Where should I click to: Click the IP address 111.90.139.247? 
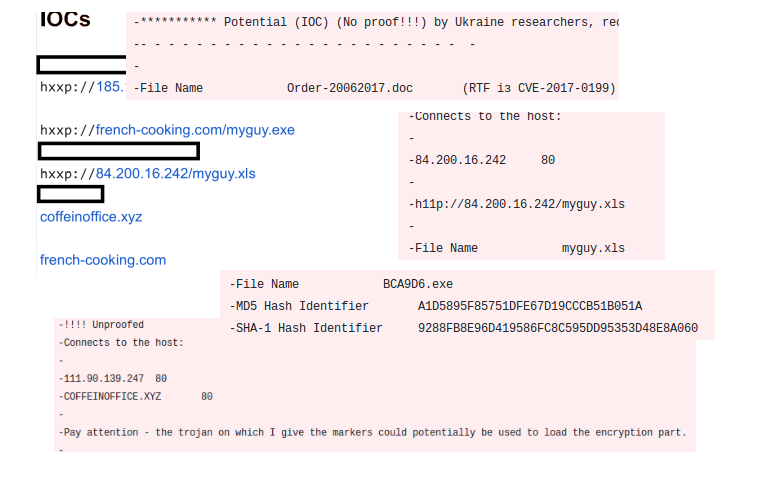point(104,378)
